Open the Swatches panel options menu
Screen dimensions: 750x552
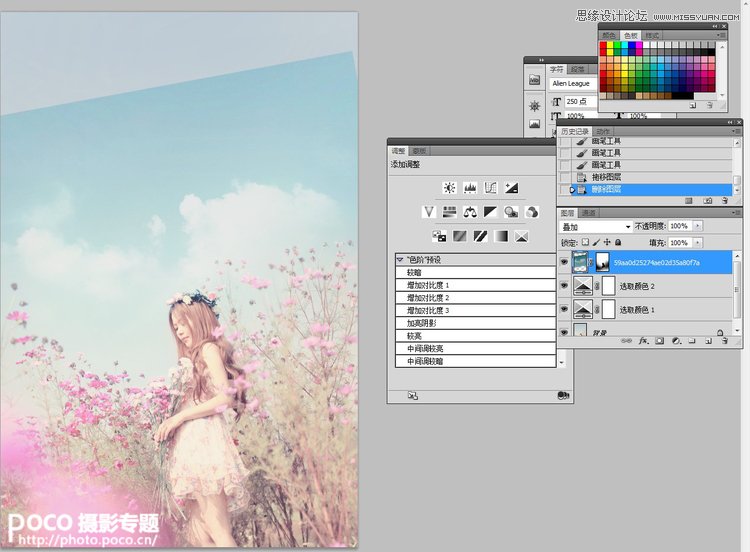(721, 35)
